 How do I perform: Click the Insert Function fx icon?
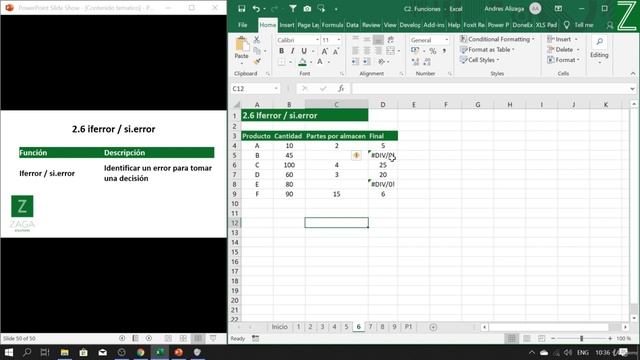341,89
